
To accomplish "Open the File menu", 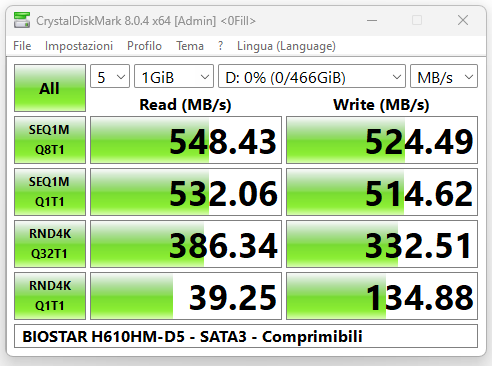I will pos(22,46).
